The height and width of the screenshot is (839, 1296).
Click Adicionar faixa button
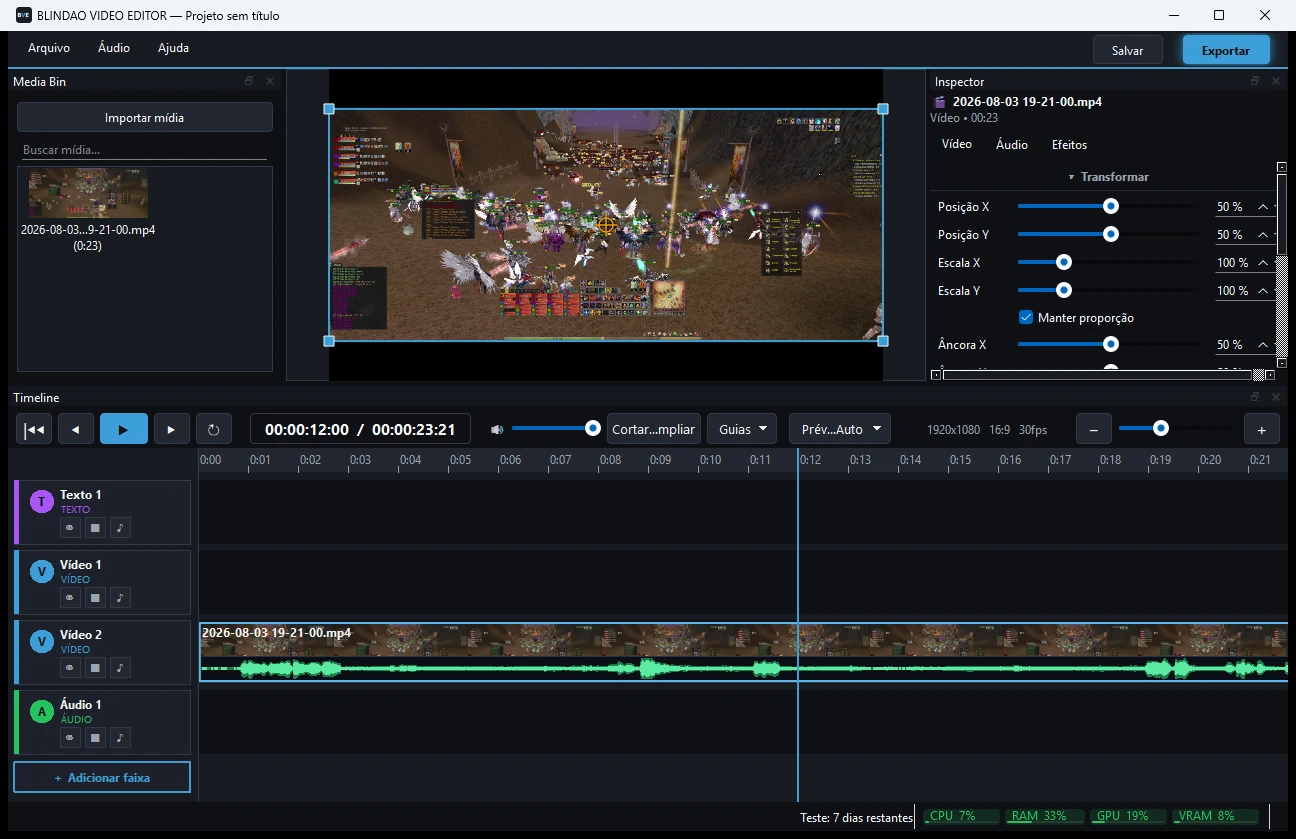coord(102,777)
